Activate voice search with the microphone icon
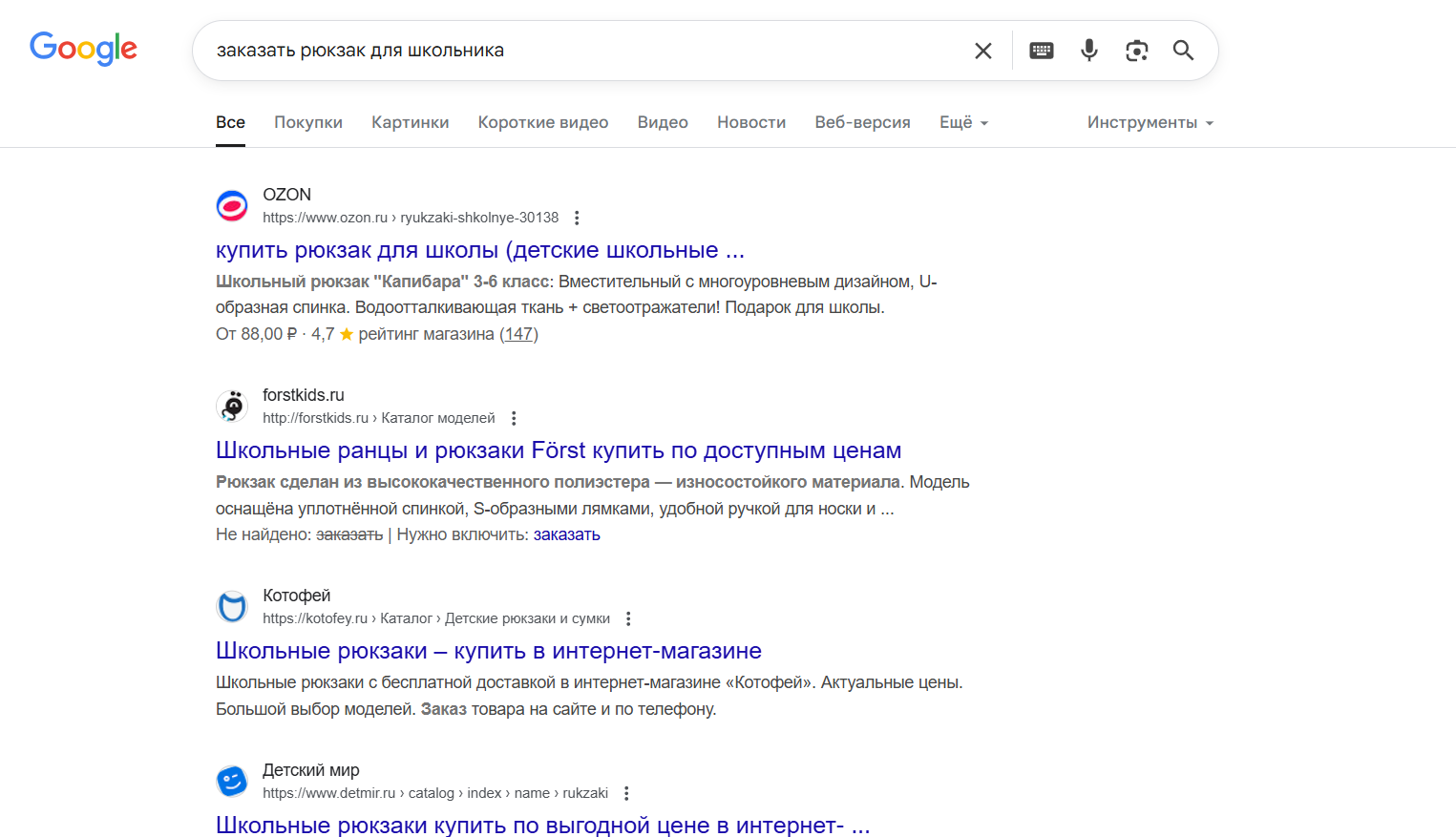This screenshot has width=1456, height=837. pyautogui.click(x=1088, y=50)
